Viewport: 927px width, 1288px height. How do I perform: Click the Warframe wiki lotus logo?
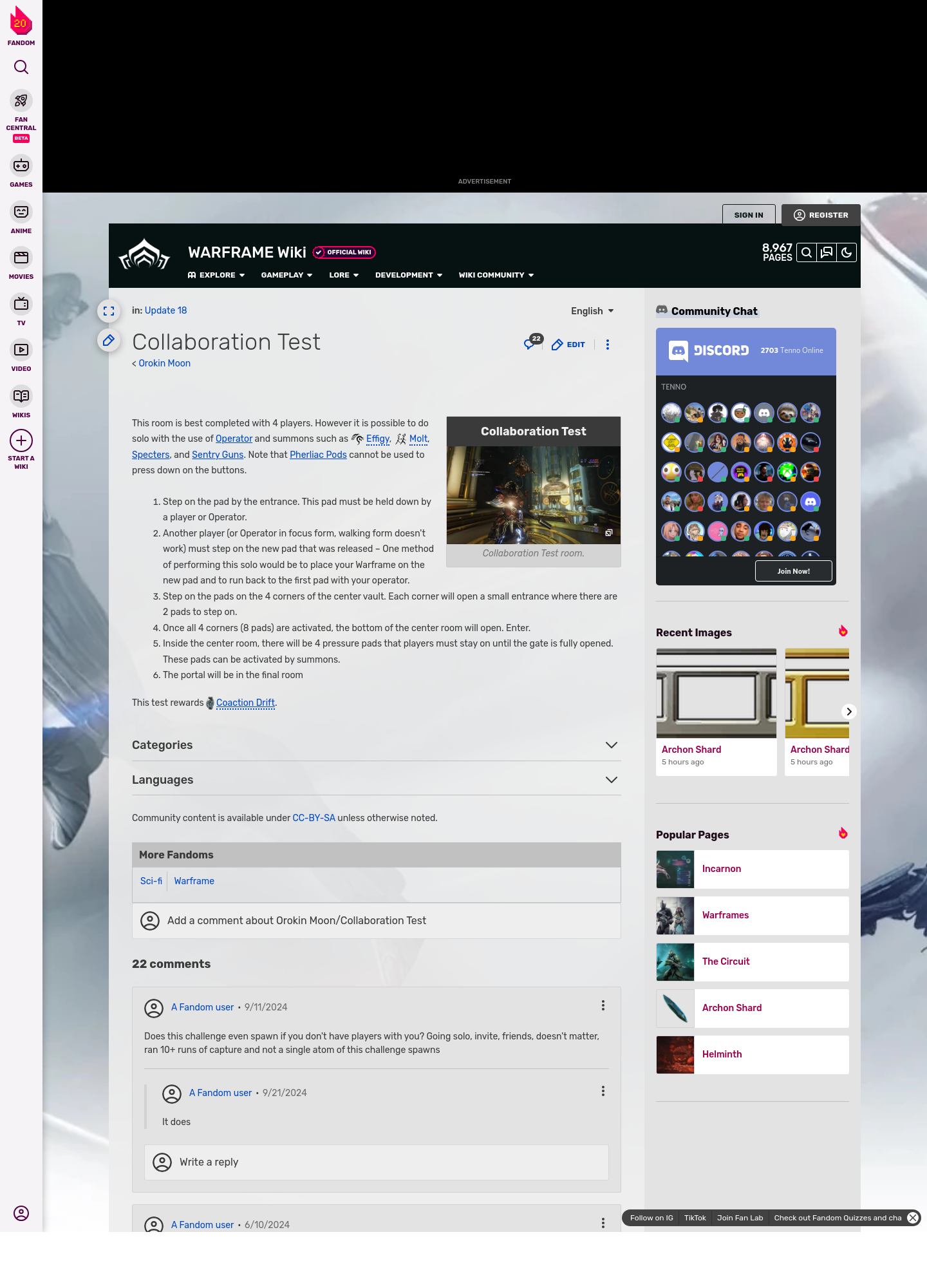[x=144, y=255]
